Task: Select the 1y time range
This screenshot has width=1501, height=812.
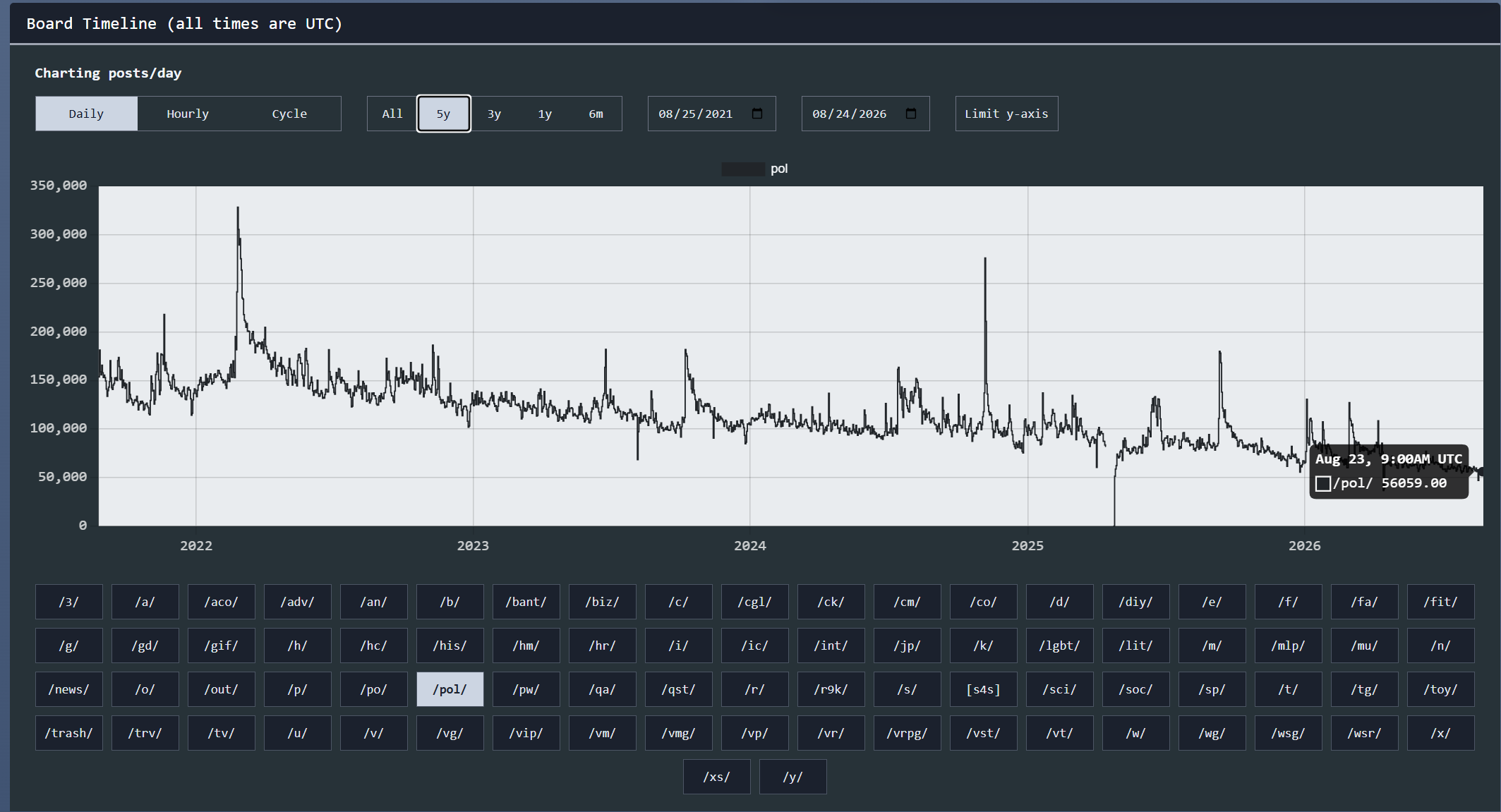Action: click(x=545, y=114)
